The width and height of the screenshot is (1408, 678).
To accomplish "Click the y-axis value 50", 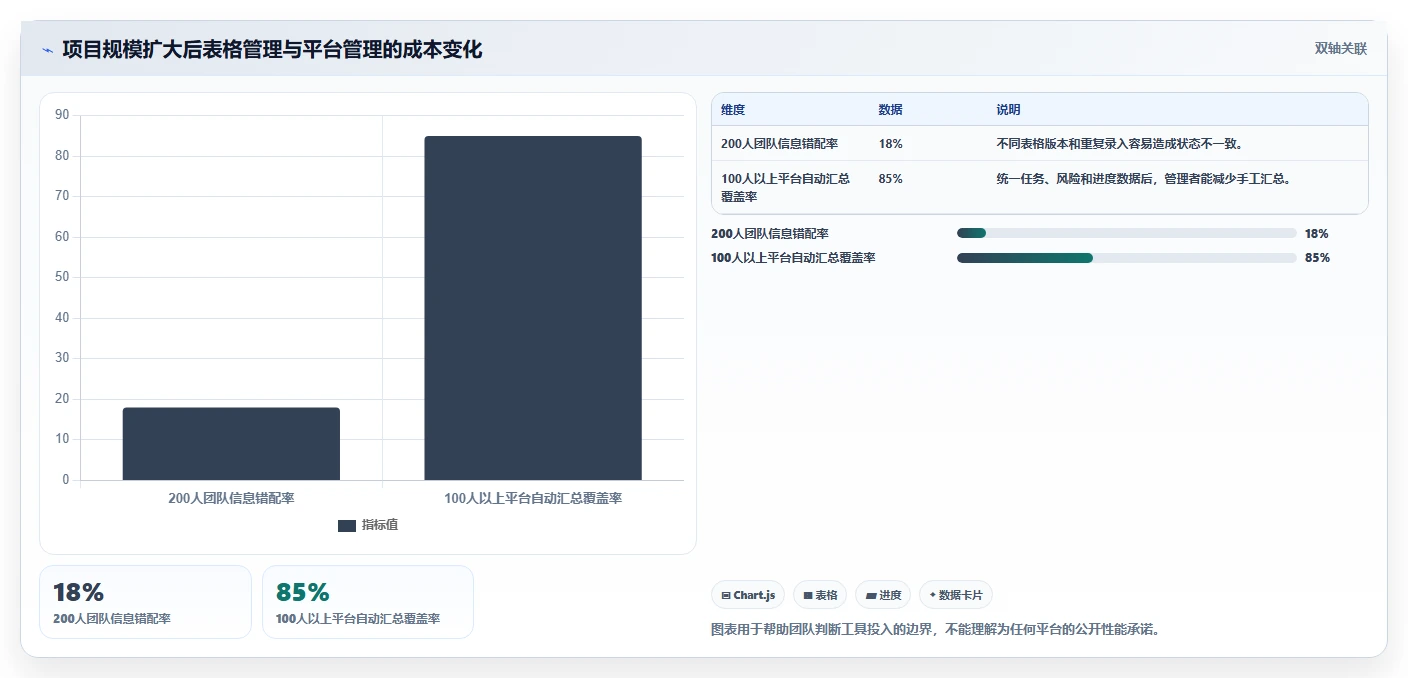I will coord(62,277).
